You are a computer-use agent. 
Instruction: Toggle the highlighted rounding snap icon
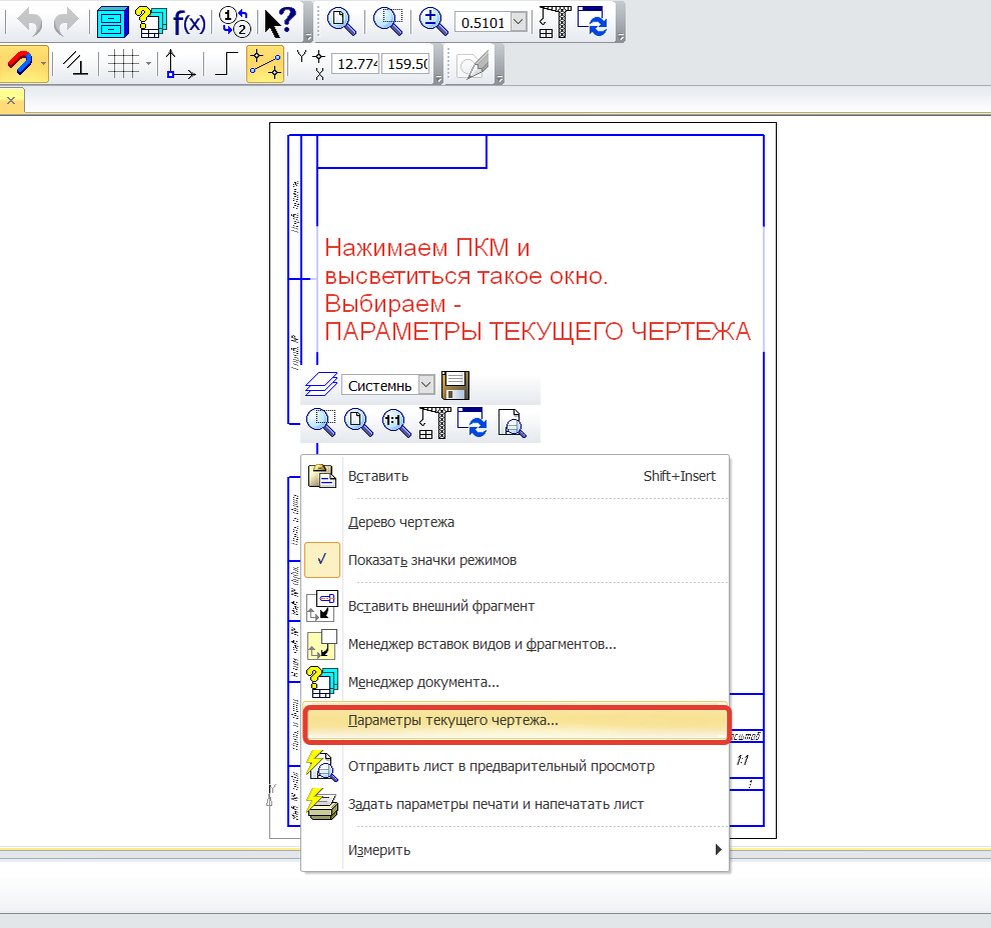pos(265,64)
